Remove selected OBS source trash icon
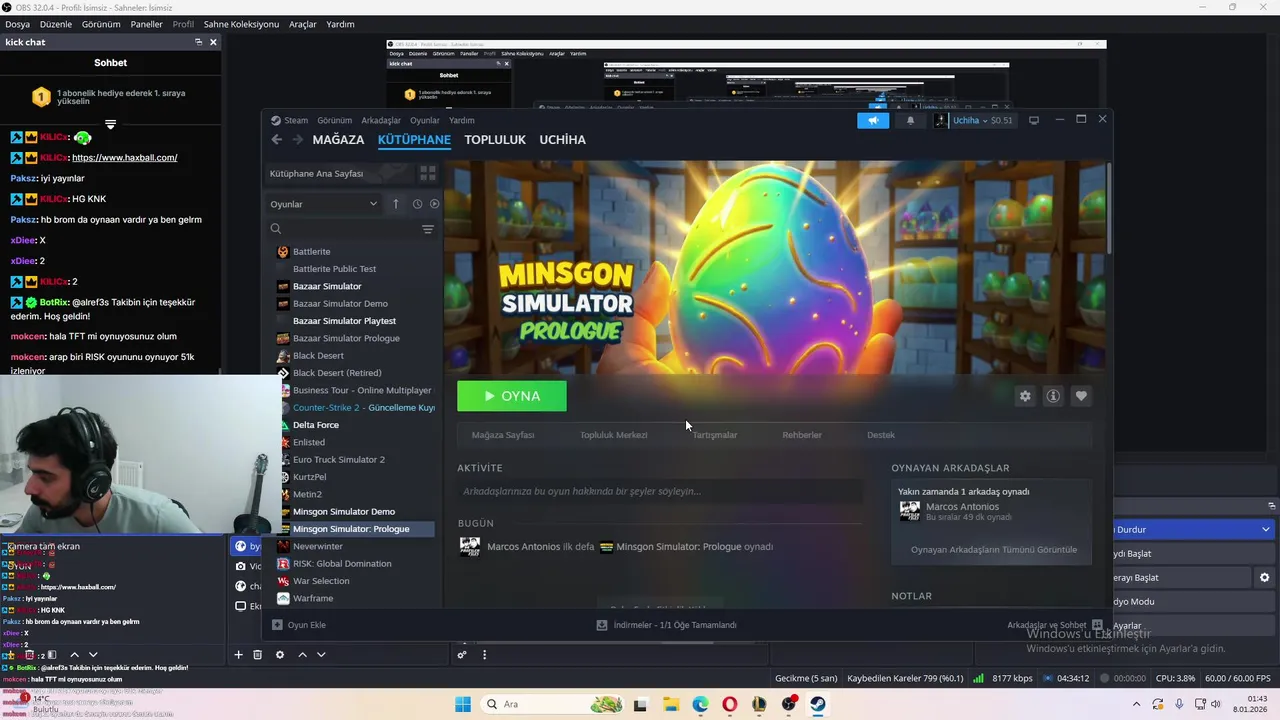 [257, 655]
